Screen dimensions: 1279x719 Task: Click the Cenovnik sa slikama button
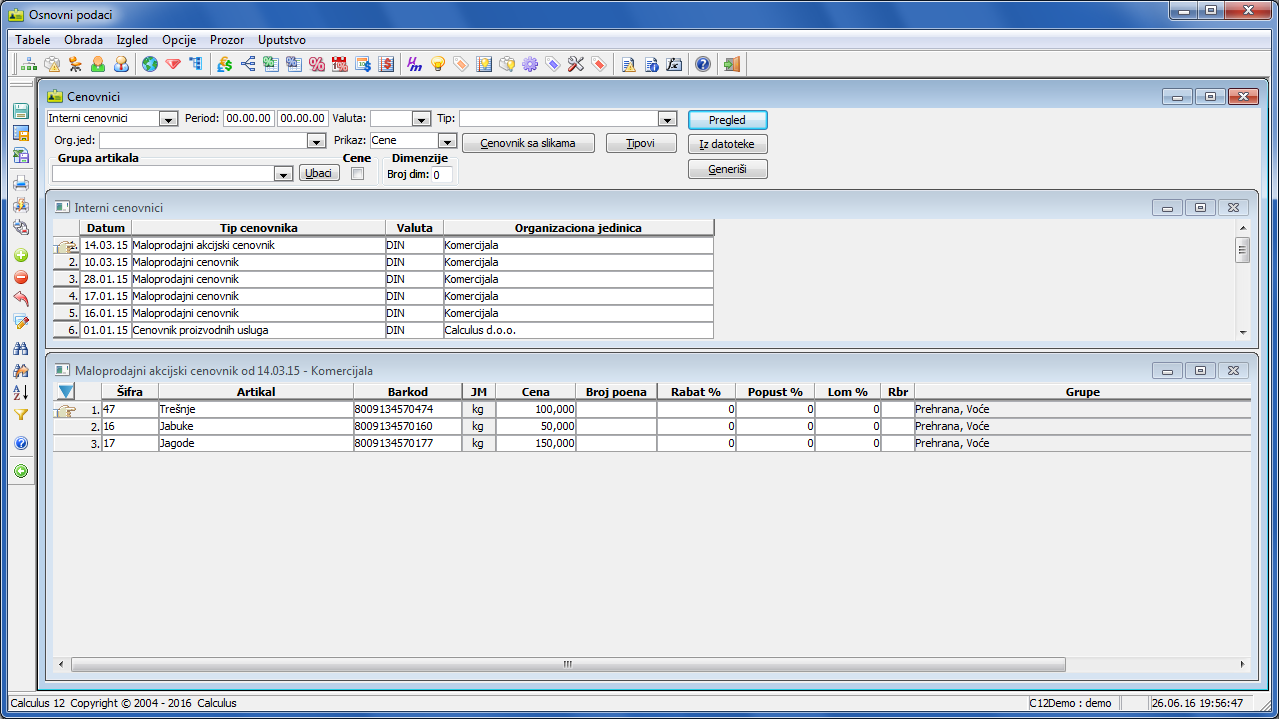tap(528, 143)
